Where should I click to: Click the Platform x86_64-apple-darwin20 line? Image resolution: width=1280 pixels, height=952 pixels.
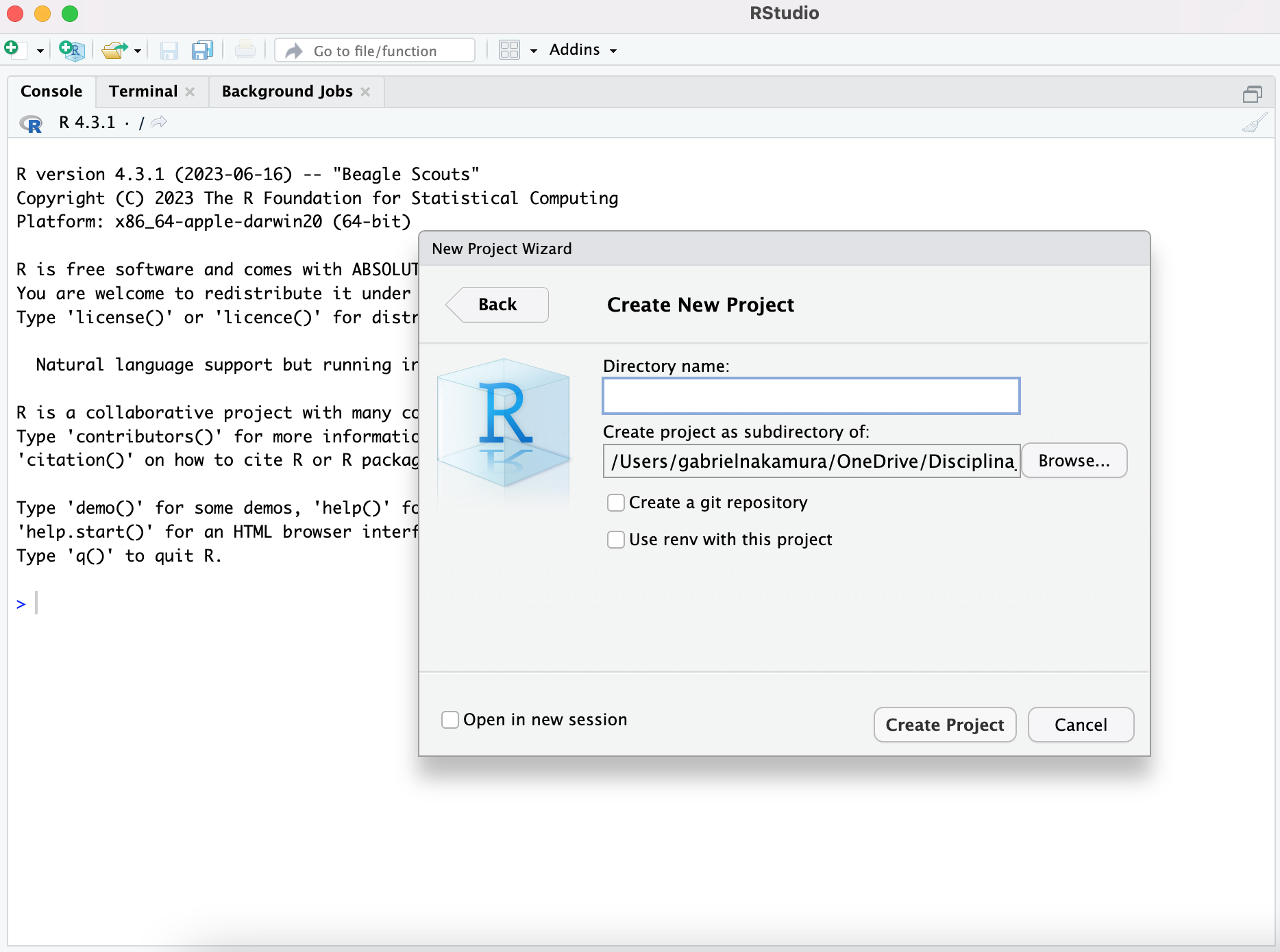pyautogui.click(x=213, y=222)
